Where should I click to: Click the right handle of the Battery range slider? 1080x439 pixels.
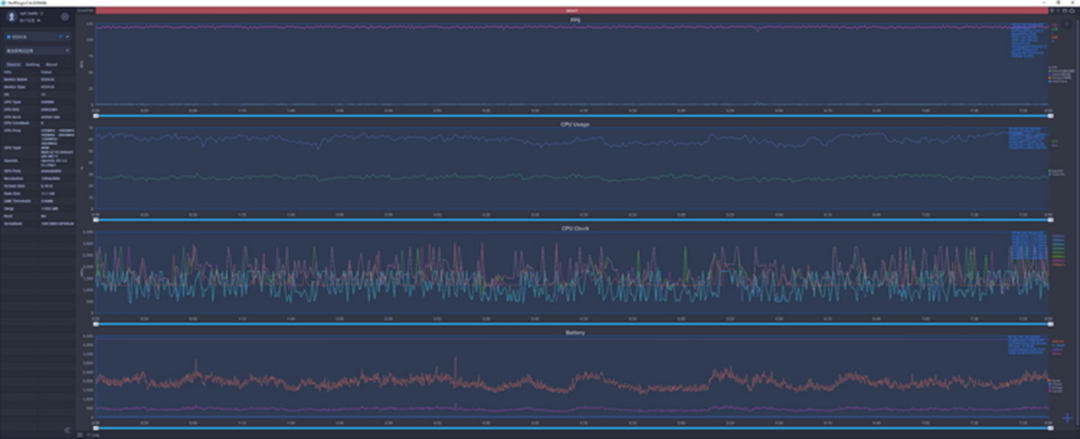pyautogui.click(x=1050, y=428)
